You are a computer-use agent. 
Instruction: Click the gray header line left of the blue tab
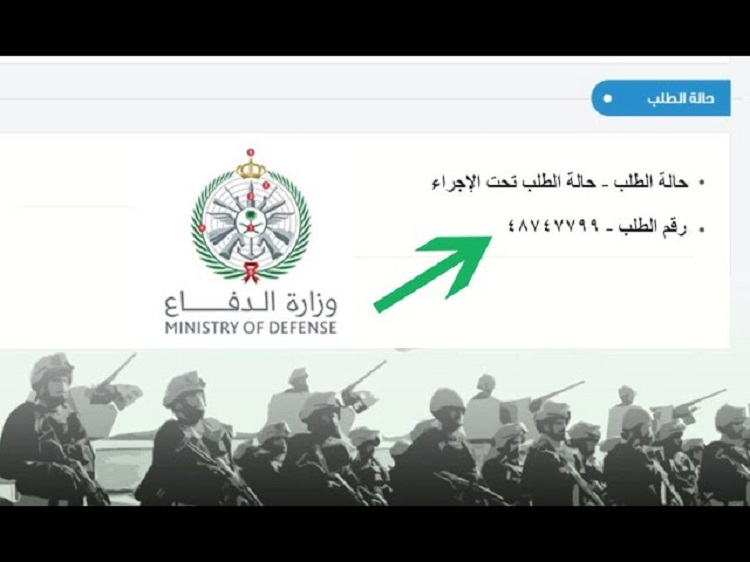(296, 99)
